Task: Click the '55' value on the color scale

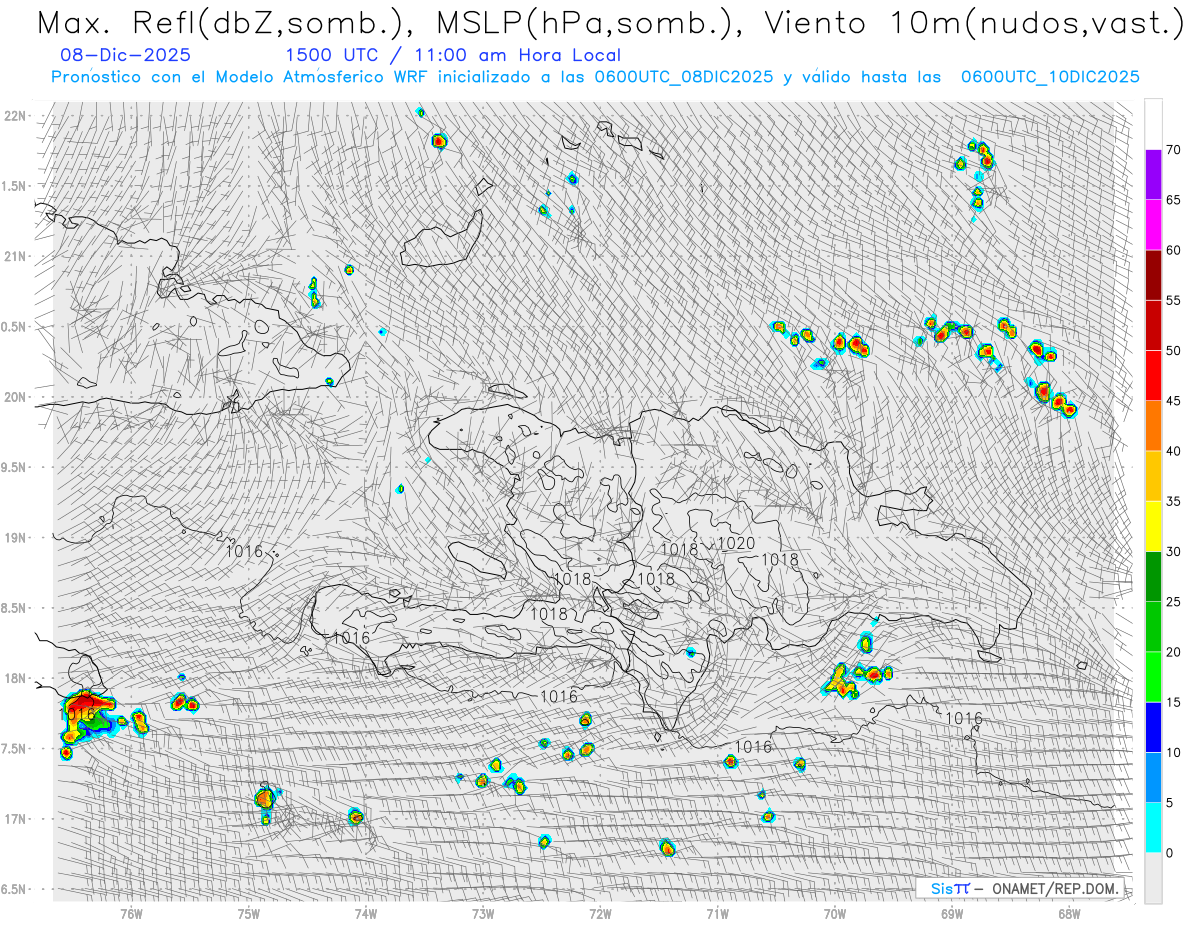Action: click(1173, 300)
